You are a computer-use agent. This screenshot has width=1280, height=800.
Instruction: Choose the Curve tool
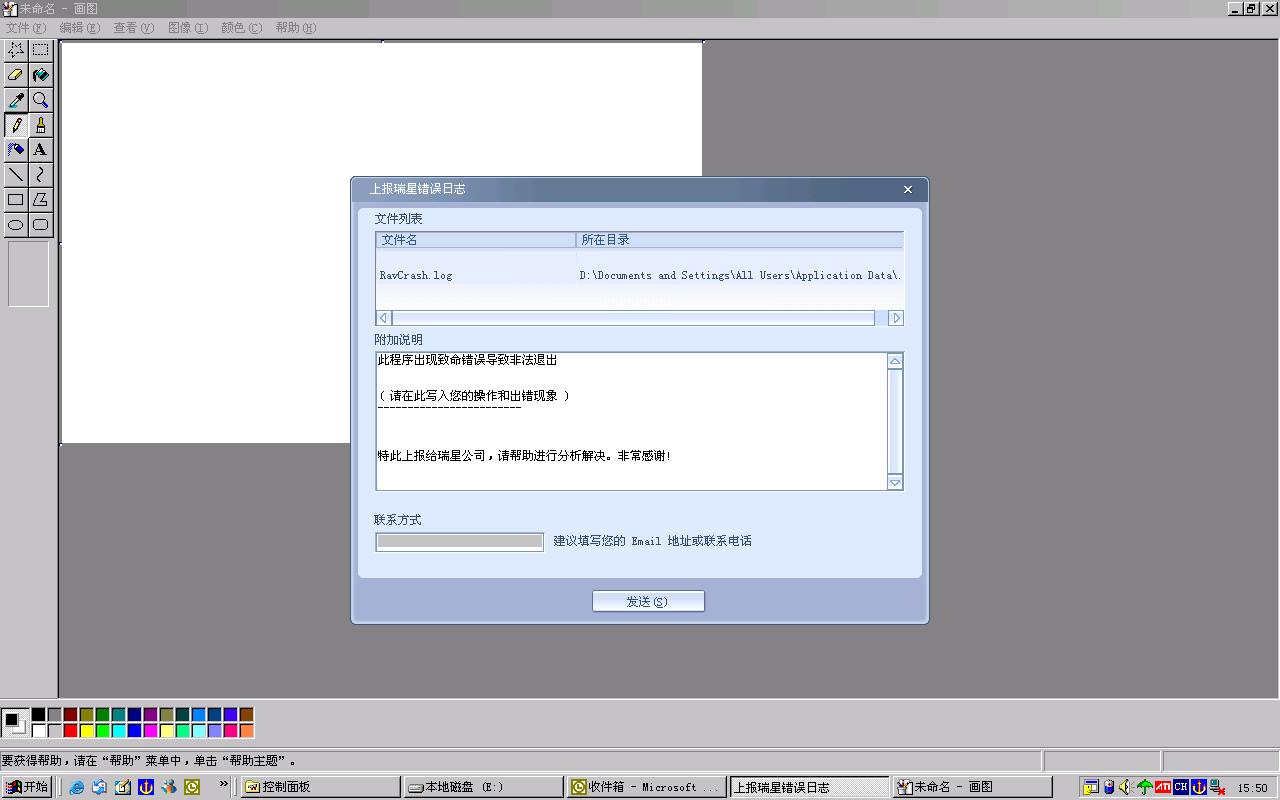(x=40, y=174)
